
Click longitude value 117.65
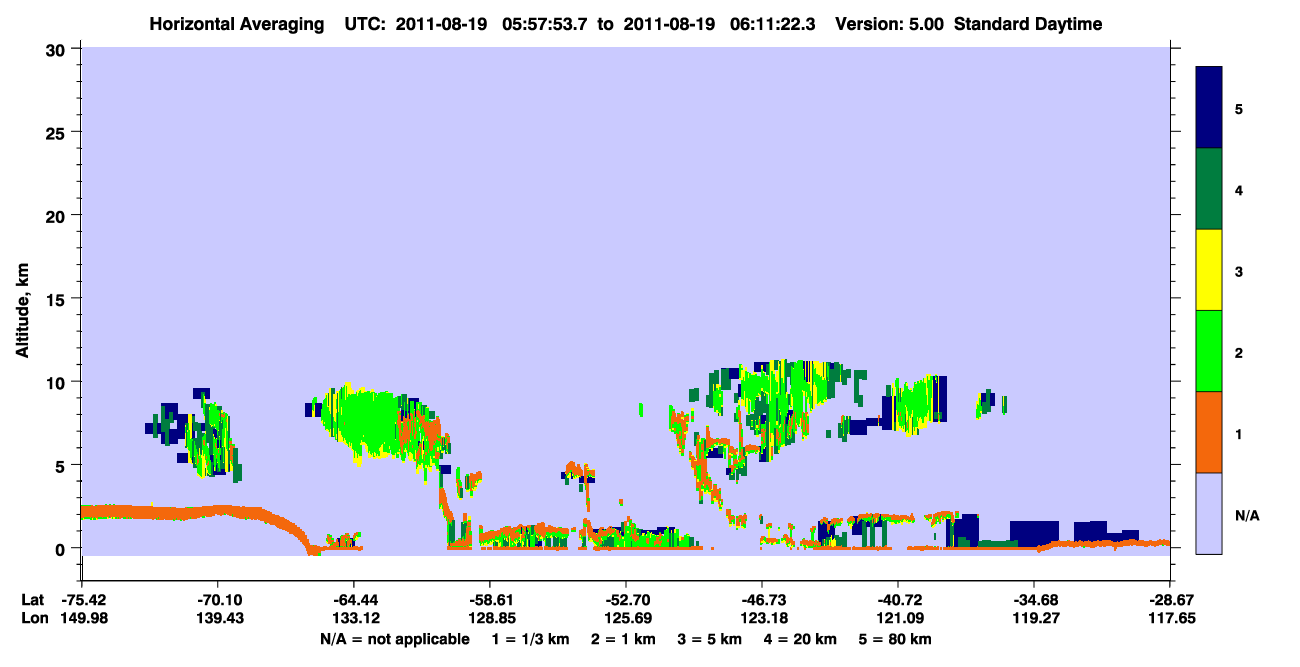click(x=1170, y=618)
